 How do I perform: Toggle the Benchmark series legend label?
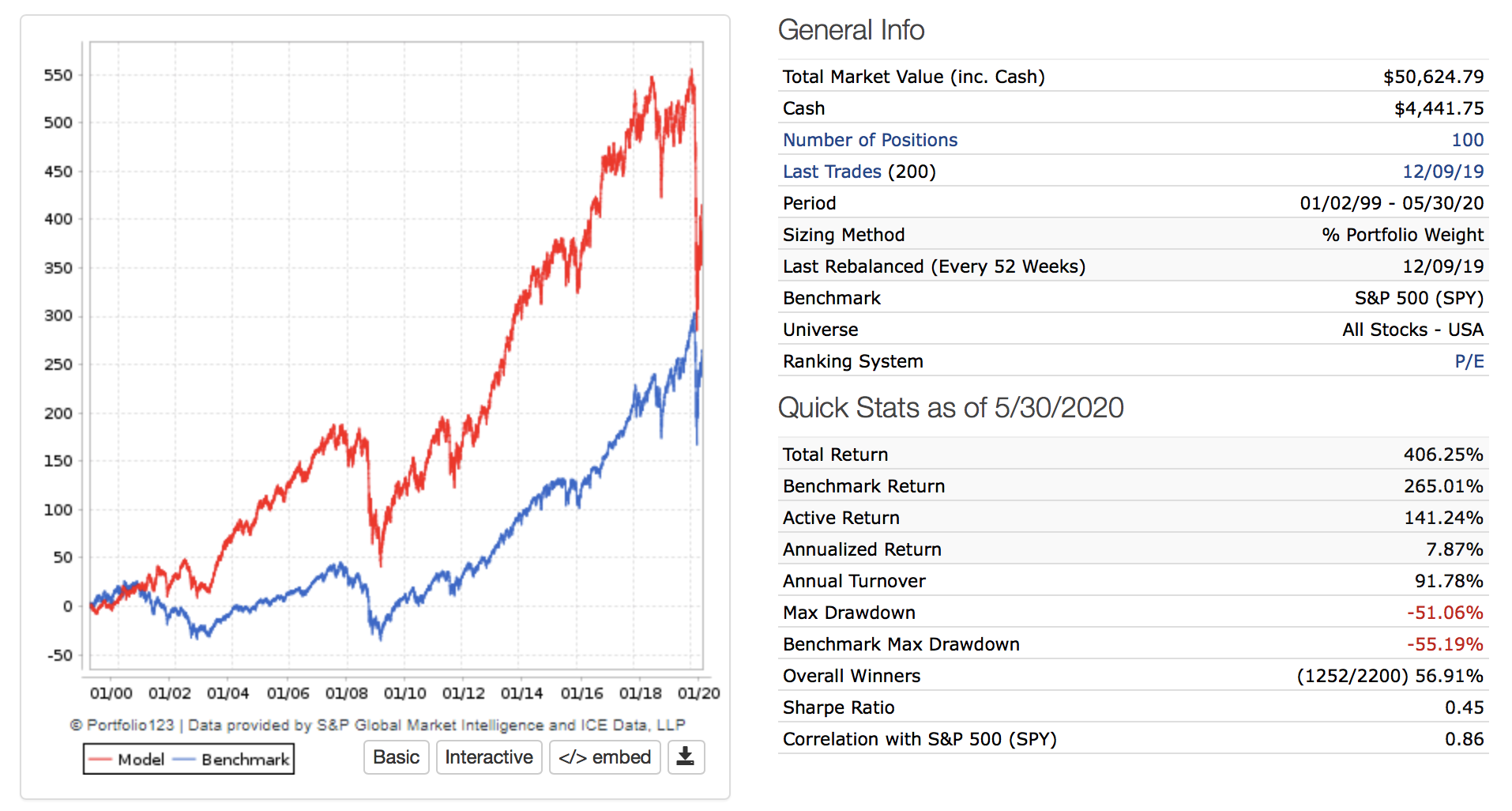245,760
